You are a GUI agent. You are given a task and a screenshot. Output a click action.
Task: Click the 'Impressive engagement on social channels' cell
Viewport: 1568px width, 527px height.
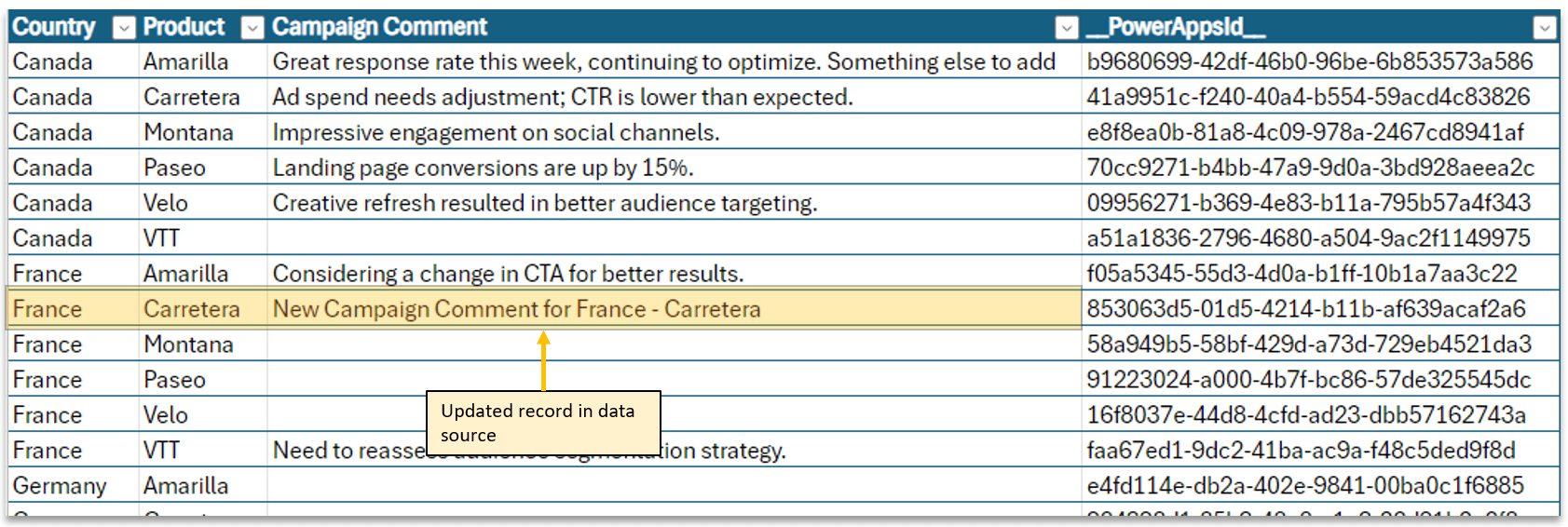[496, 133]
